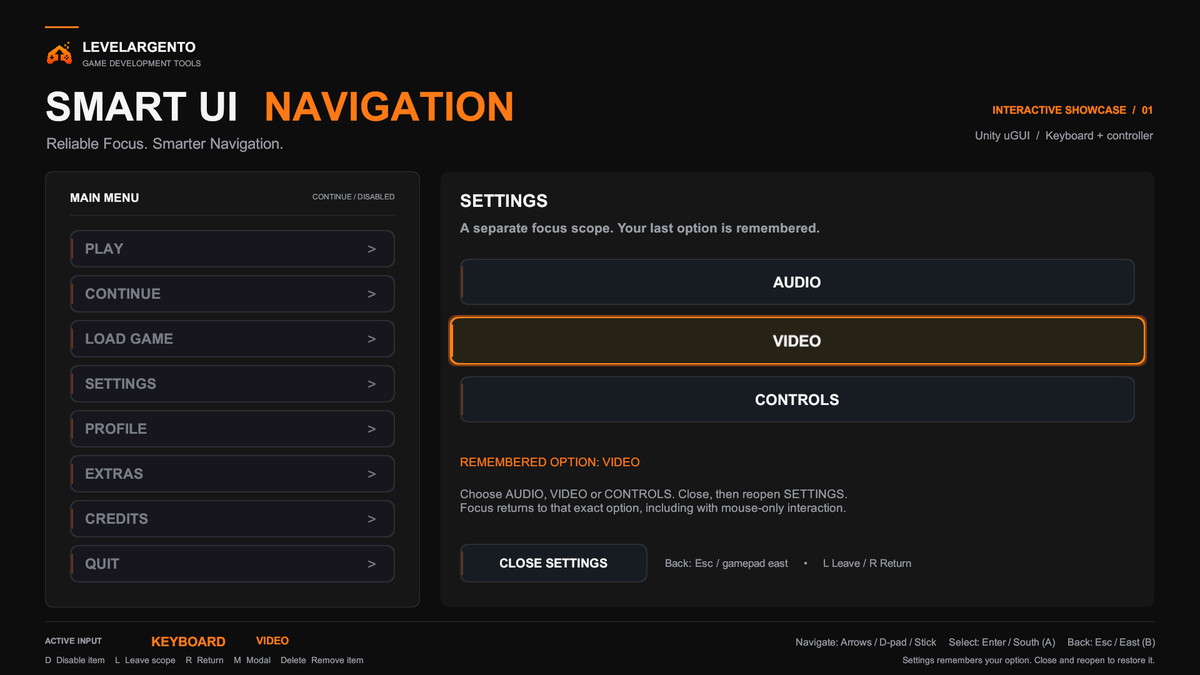Click the arrow on the LOAD GAME row
Viewport: 1200px width, 675px height.
(x=372, y=339)
